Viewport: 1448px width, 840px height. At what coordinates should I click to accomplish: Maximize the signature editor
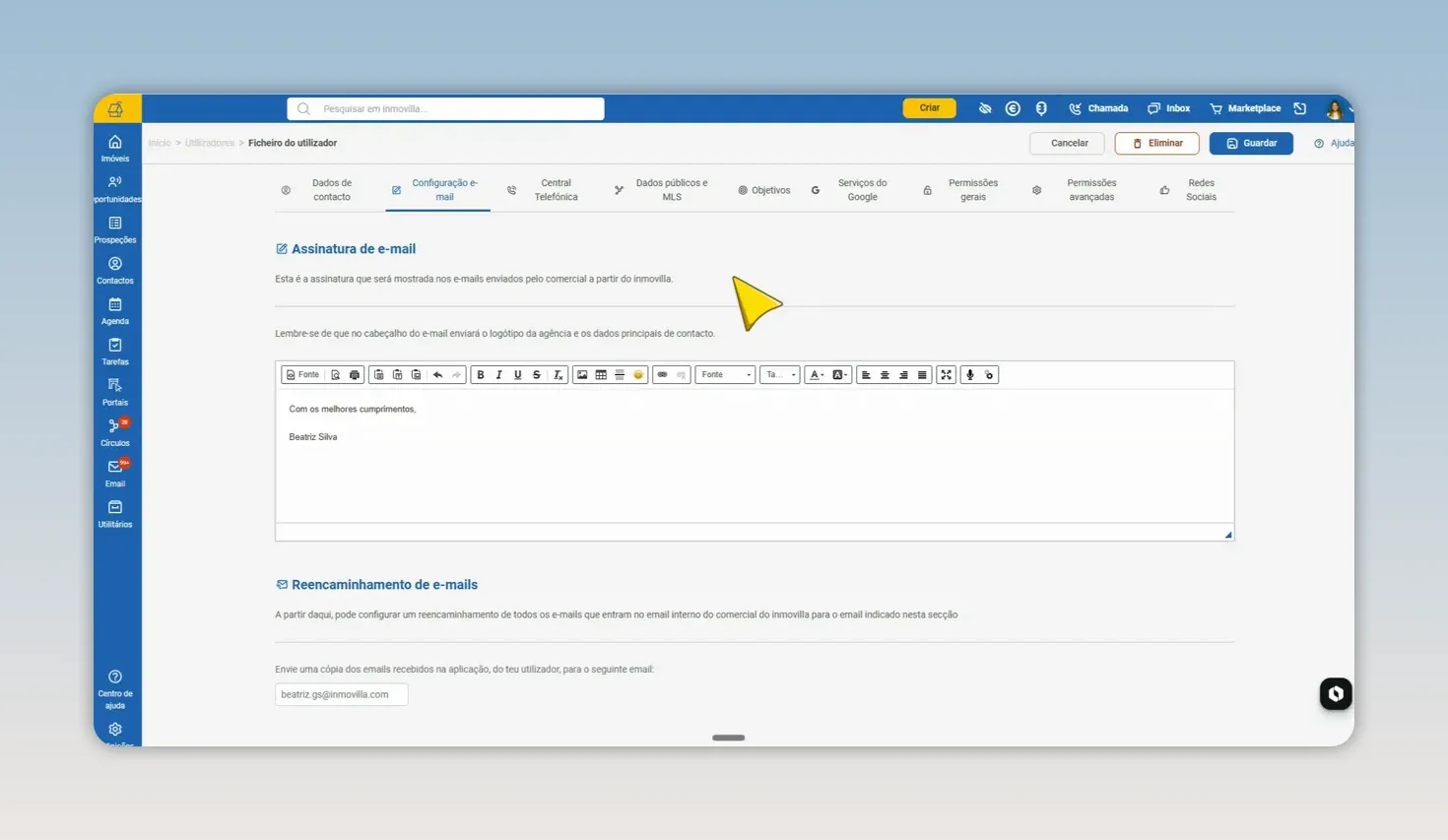tap(947, 375)
